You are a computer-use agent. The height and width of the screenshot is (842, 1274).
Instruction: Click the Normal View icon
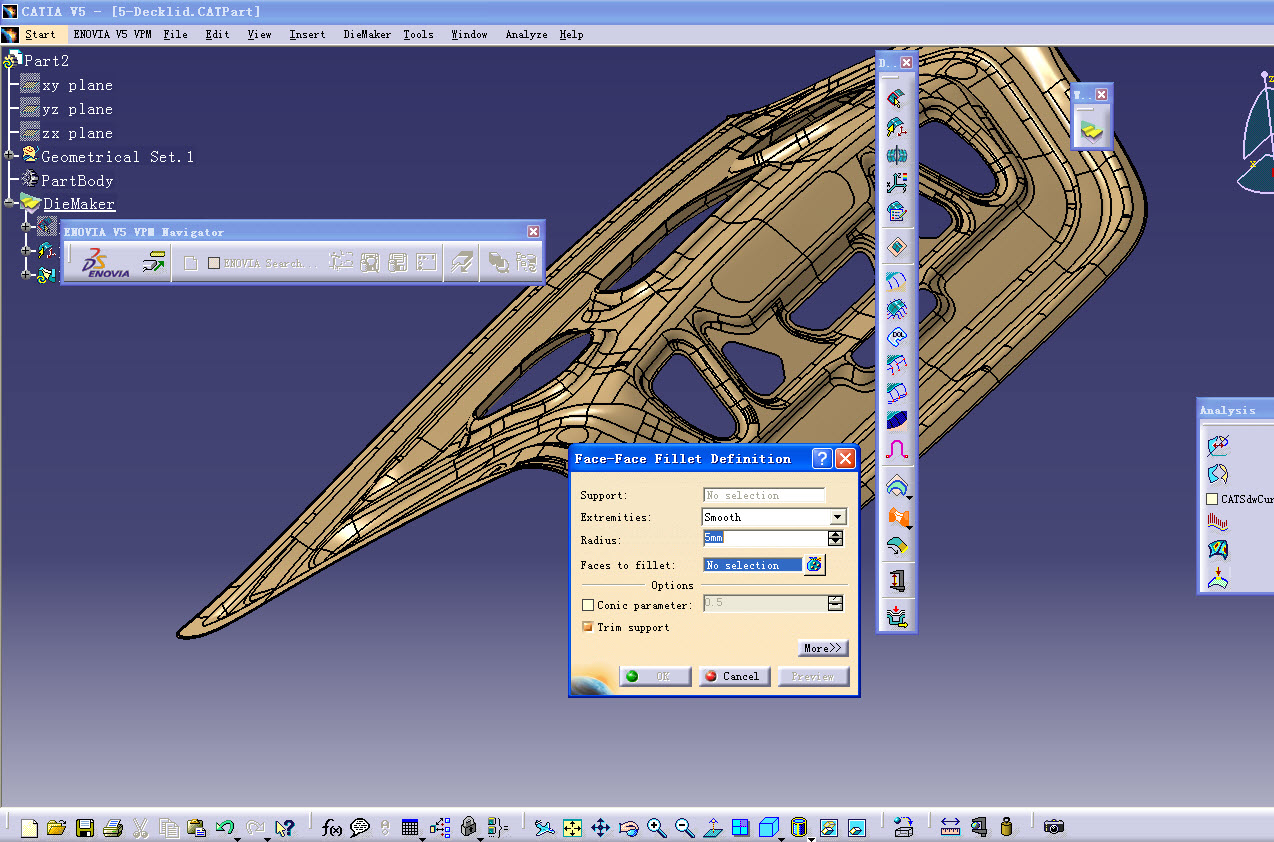tap(712, 827)
